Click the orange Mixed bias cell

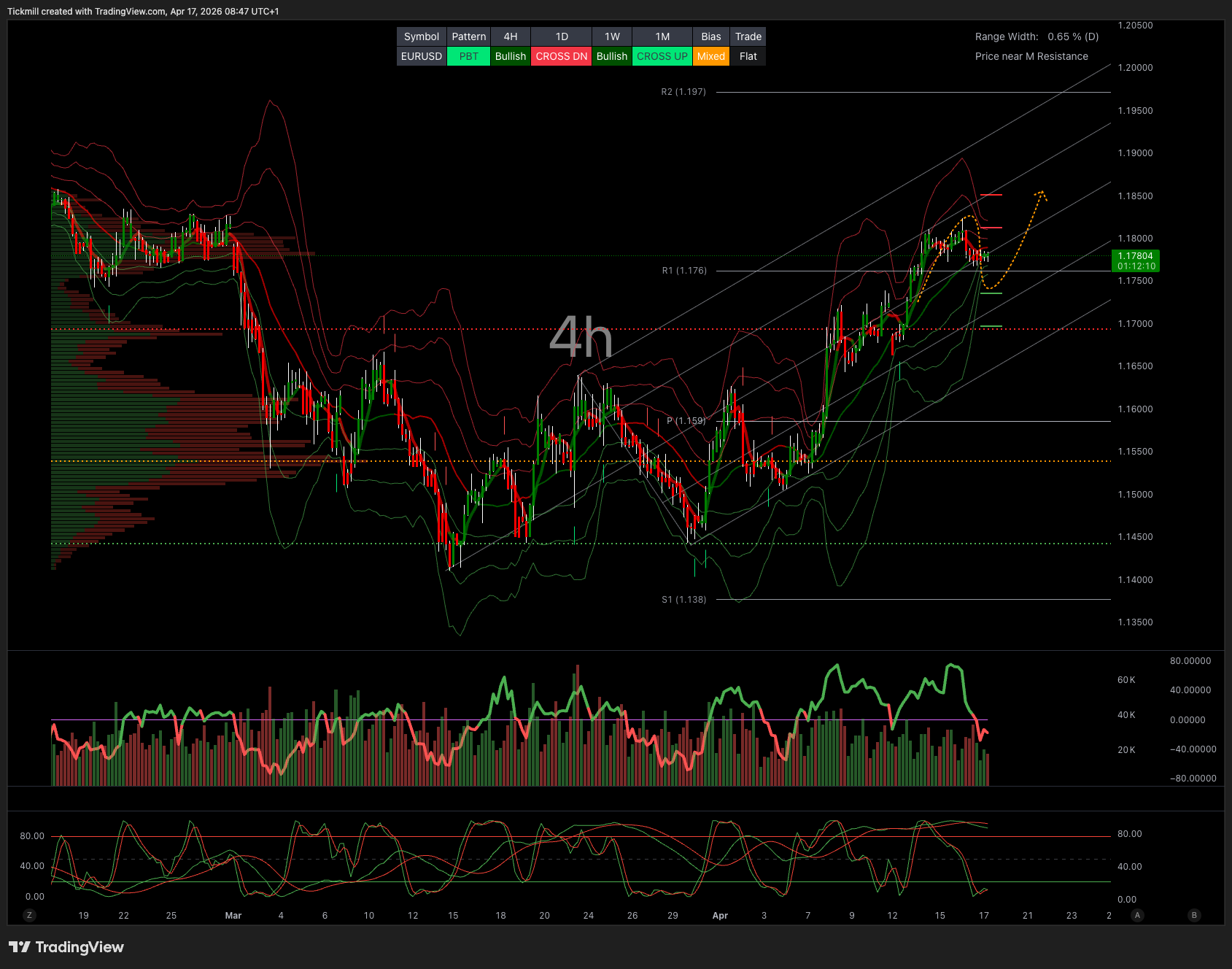click(710, 56)
